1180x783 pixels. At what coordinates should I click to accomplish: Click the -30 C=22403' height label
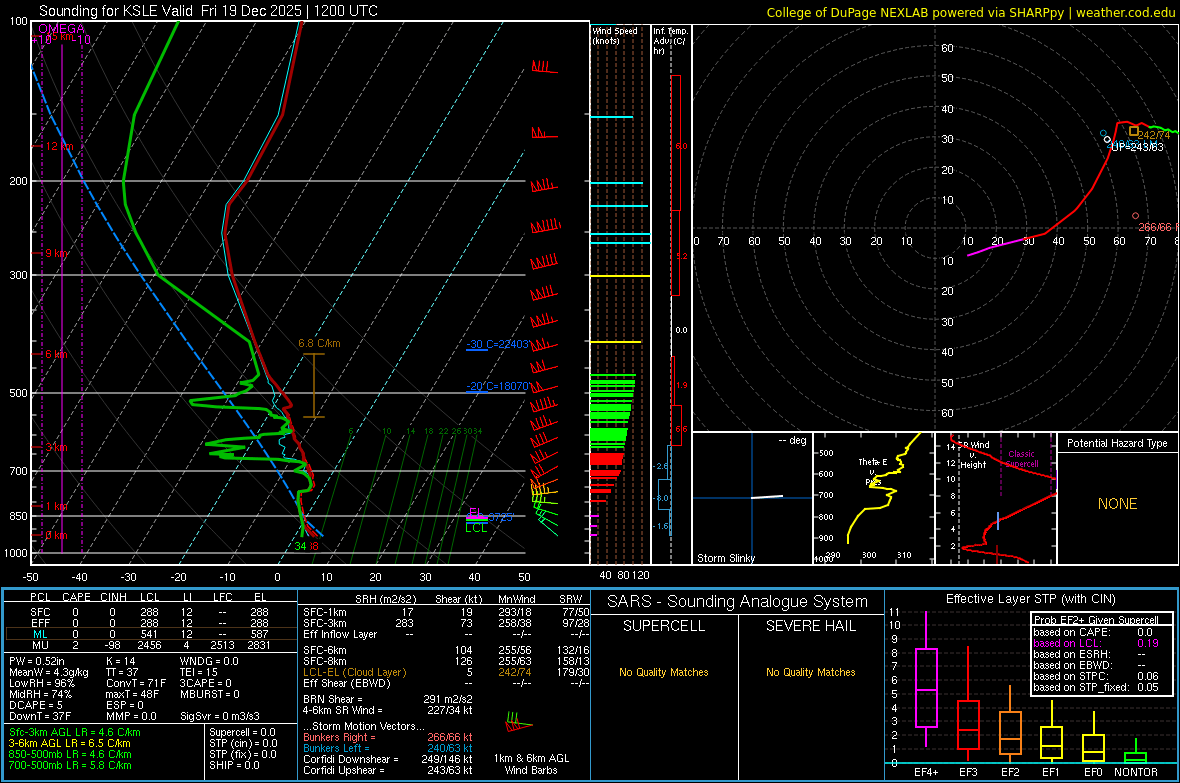coord(497,344)
